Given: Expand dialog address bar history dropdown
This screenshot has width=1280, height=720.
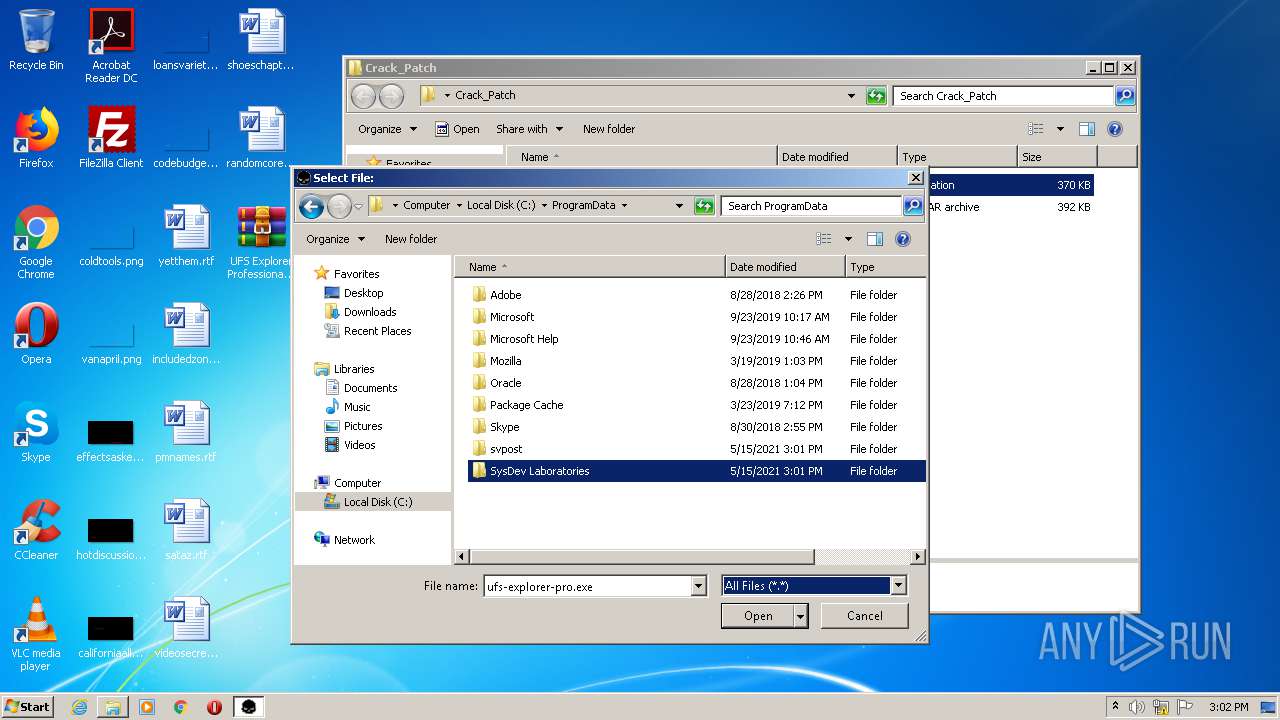Looking at the screenshot, I should [680, 206].
